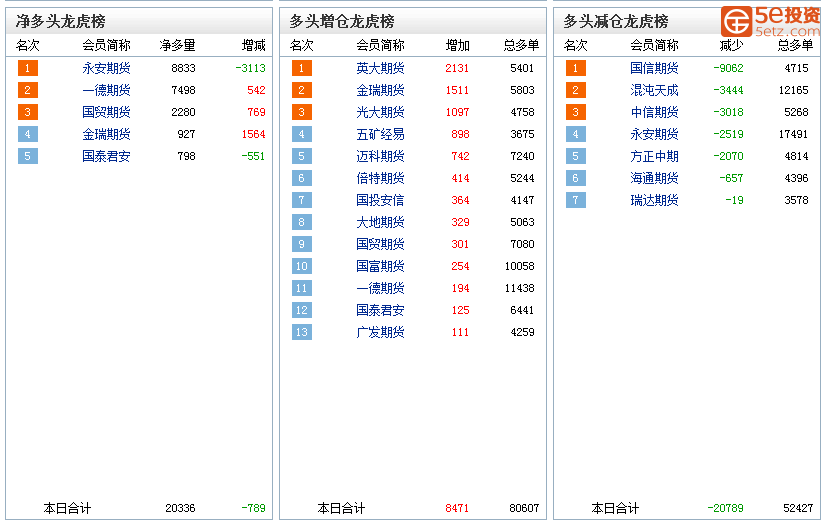Click 金瑞期货 in the 多头增仓龙虎榜
This screenshot has height=524, width=828.
pos(380,90)
